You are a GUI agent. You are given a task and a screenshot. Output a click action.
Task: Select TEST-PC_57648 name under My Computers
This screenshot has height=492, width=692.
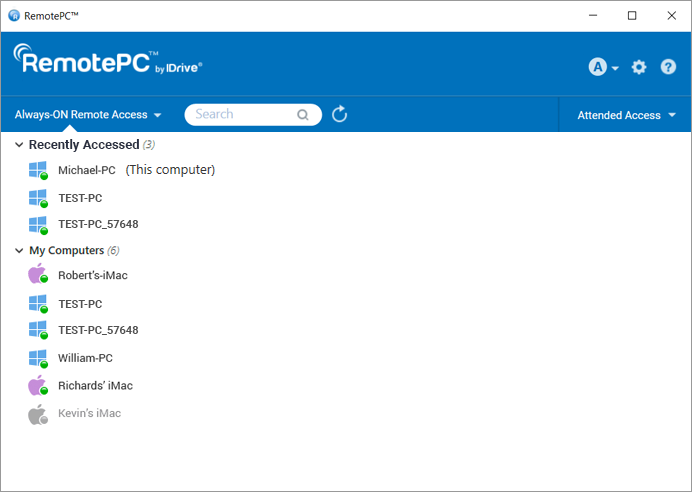[x=98, y=330]
